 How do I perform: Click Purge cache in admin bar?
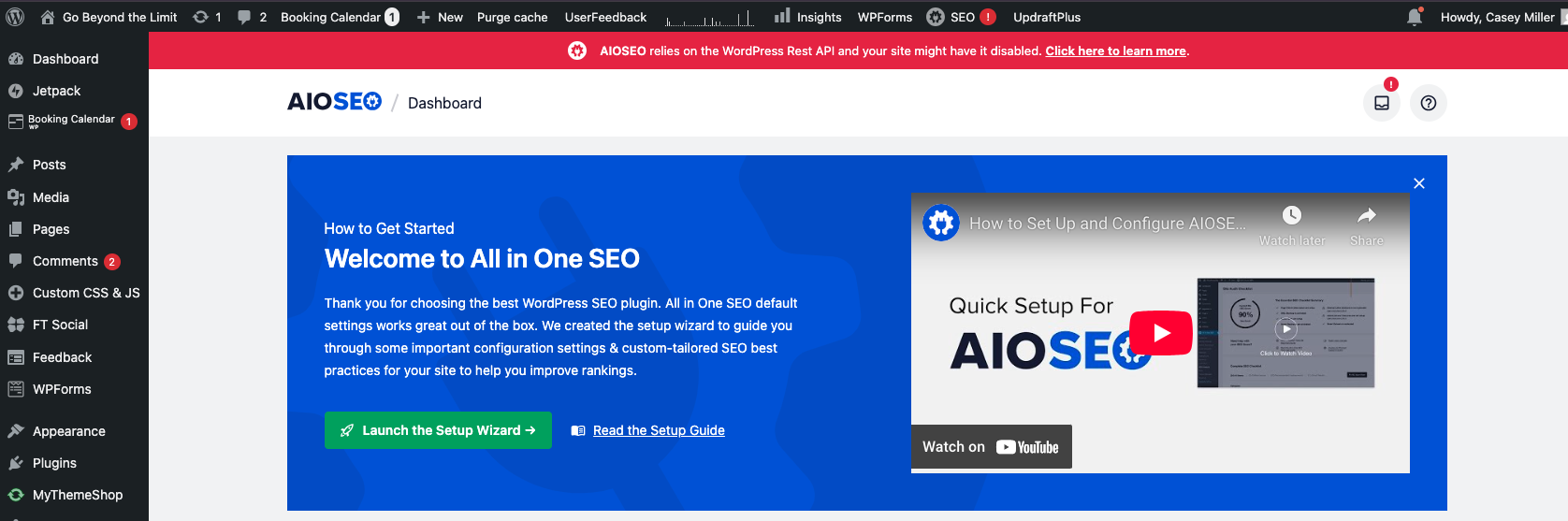point(512,17)
